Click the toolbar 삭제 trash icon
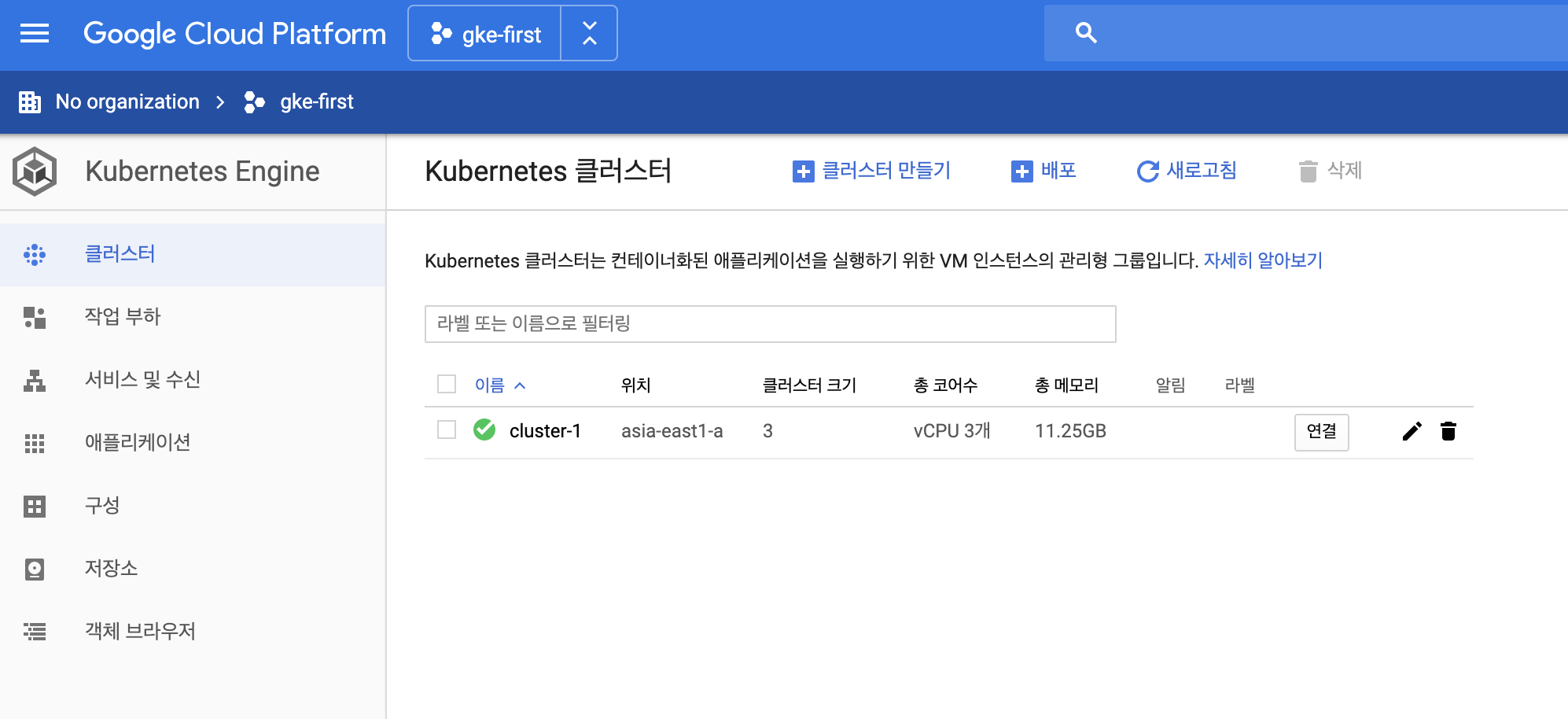 coord(1308,171)
